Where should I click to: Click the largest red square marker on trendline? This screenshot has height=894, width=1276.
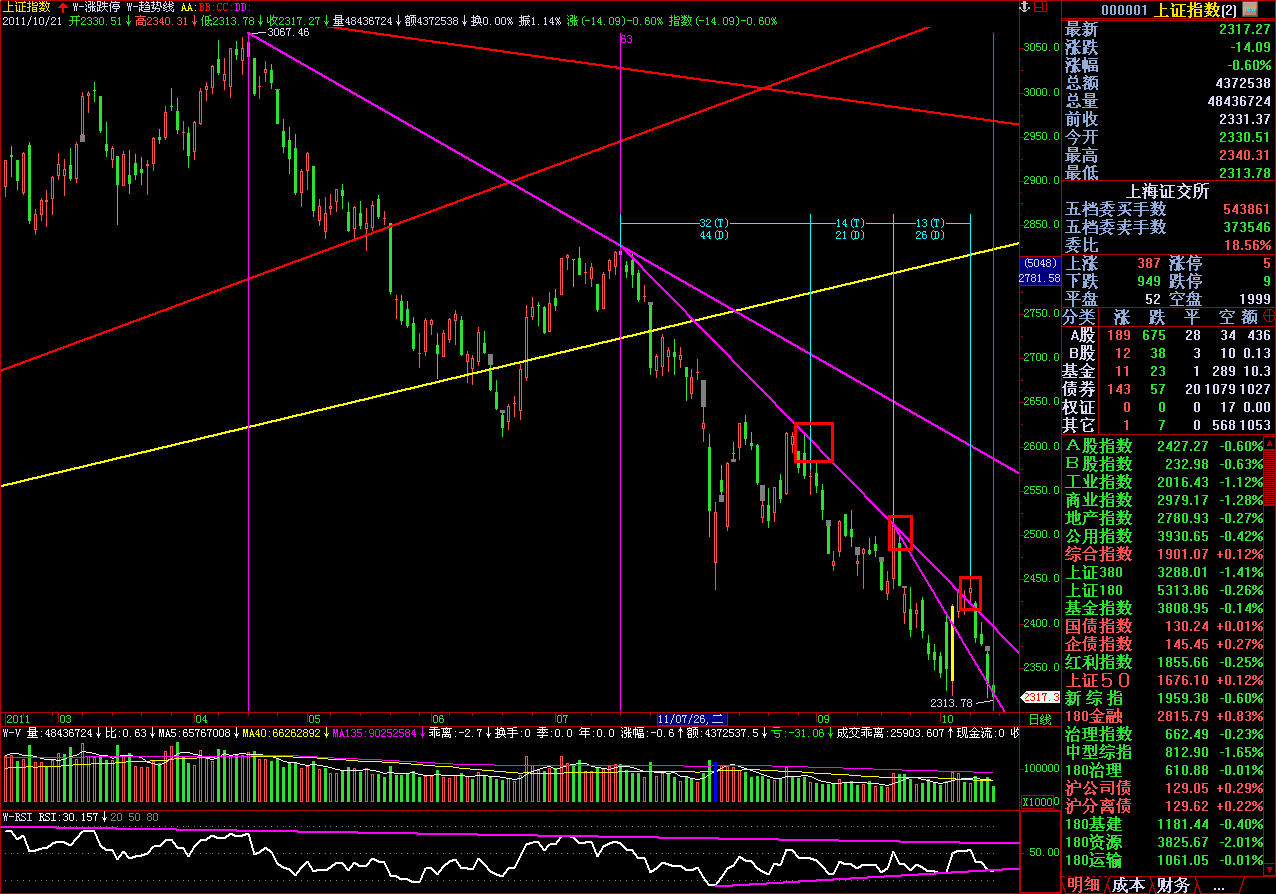[813, 442]
